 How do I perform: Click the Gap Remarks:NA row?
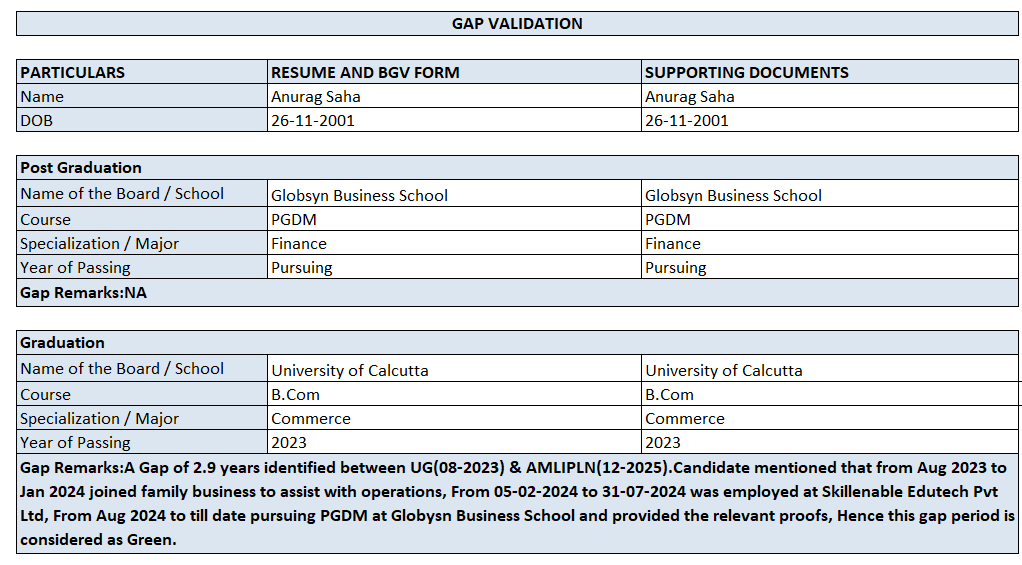click(x=84, y=293)
